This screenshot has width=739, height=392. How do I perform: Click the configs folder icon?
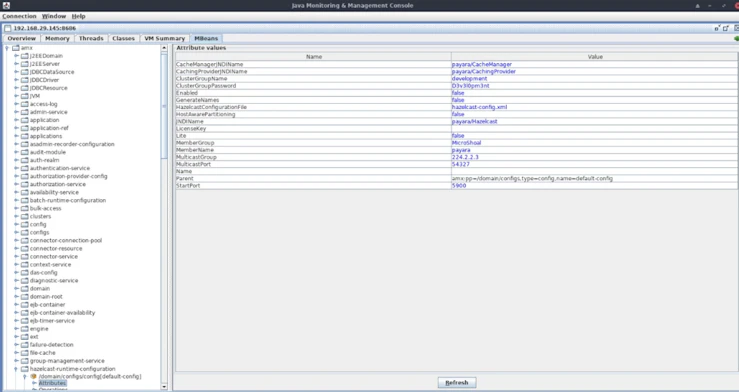25,232
